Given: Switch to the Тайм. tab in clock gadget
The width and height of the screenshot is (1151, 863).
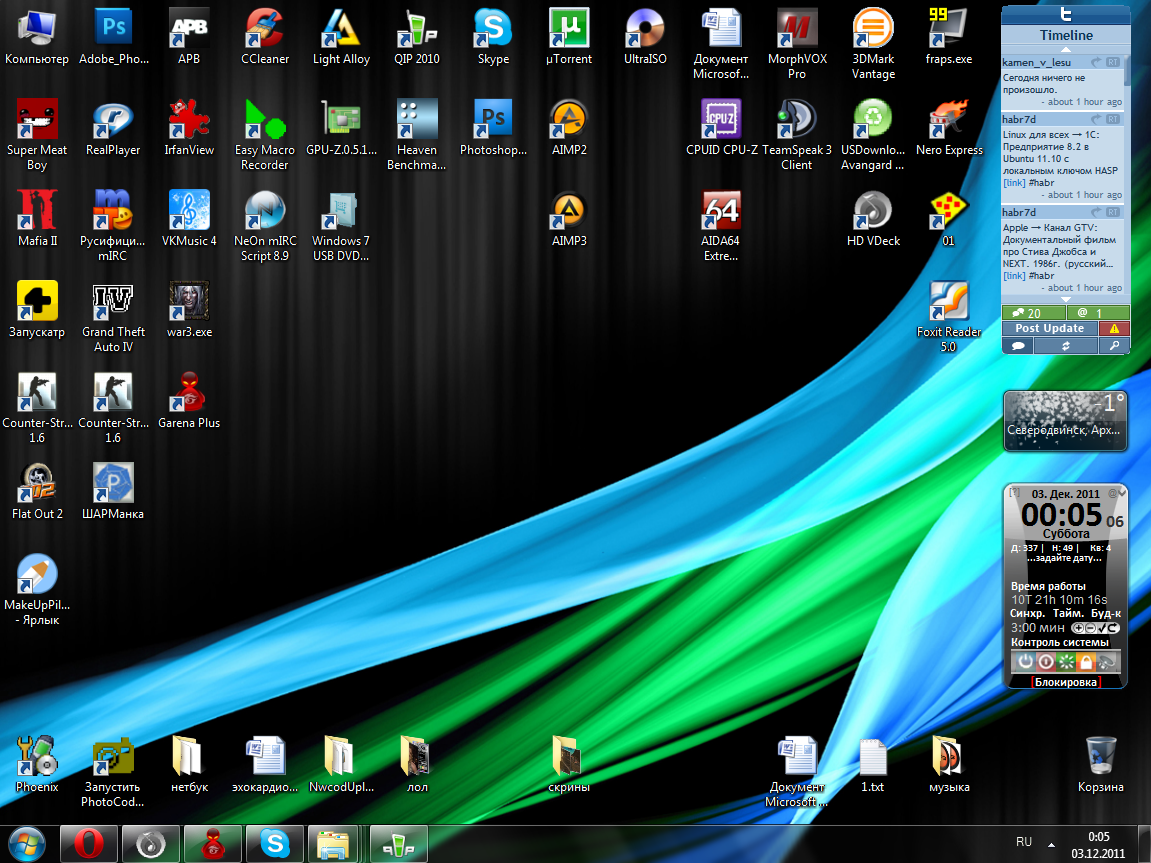Looking at the screenshot, I should tap(1068, 613).
